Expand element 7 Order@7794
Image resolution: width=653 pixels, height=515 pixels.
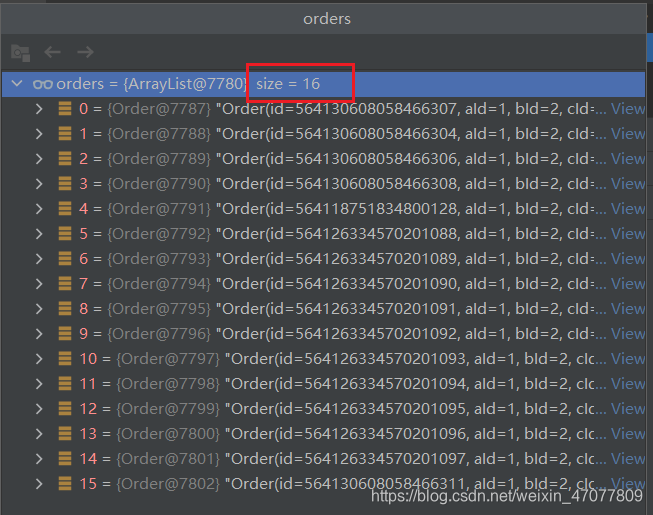pos(39,284)
